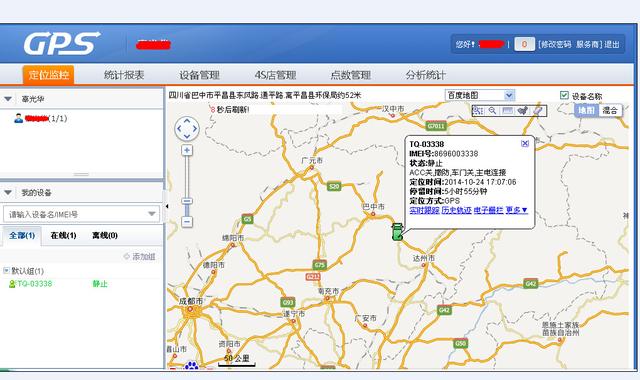Toggle the 设备名称 checkbox
640x380 pixels.
click(564, 95)
